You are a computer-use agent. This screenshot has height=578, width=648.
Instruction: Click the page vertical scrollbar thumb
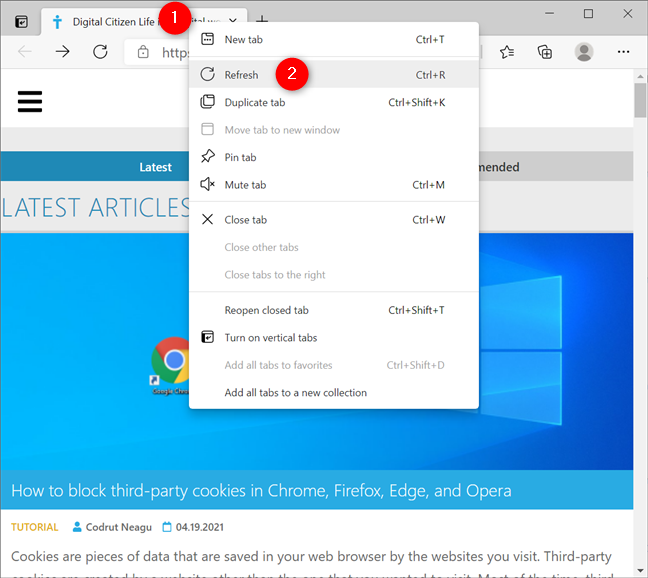(640, 100)
